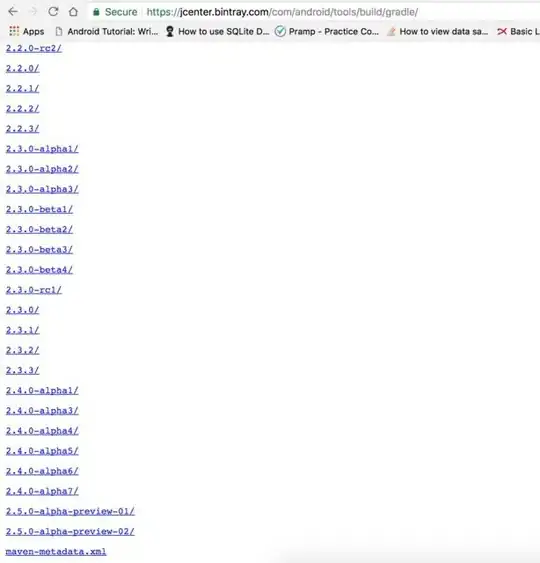Open the 2.4.0-alpha6/ directory link
Image resolution: width=540 pixels, height=563 pixels.
point(42,471)
